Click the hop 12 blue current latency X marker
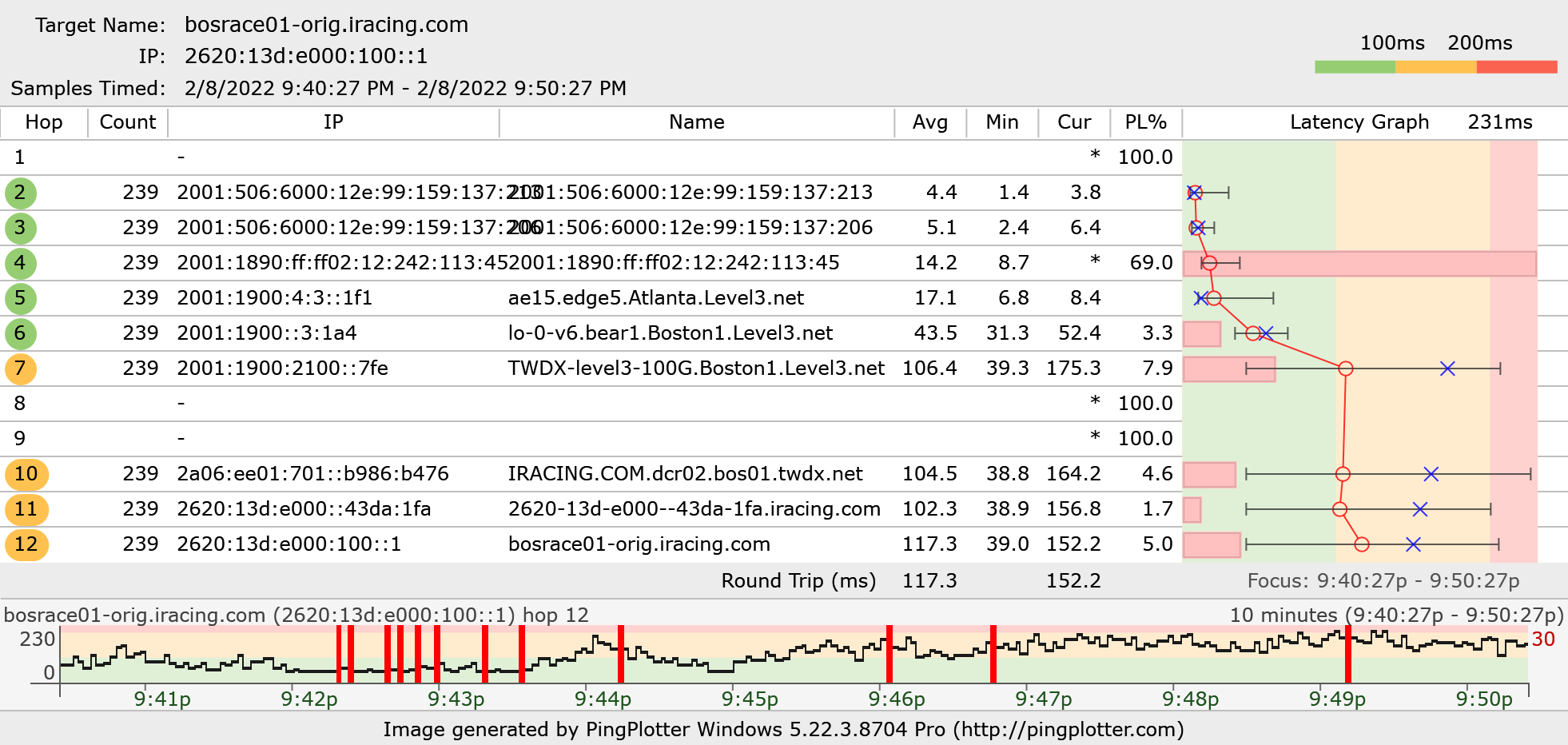Viewport: 1568px width, 745px height. pyautogui.click(x=1413, y=544)
